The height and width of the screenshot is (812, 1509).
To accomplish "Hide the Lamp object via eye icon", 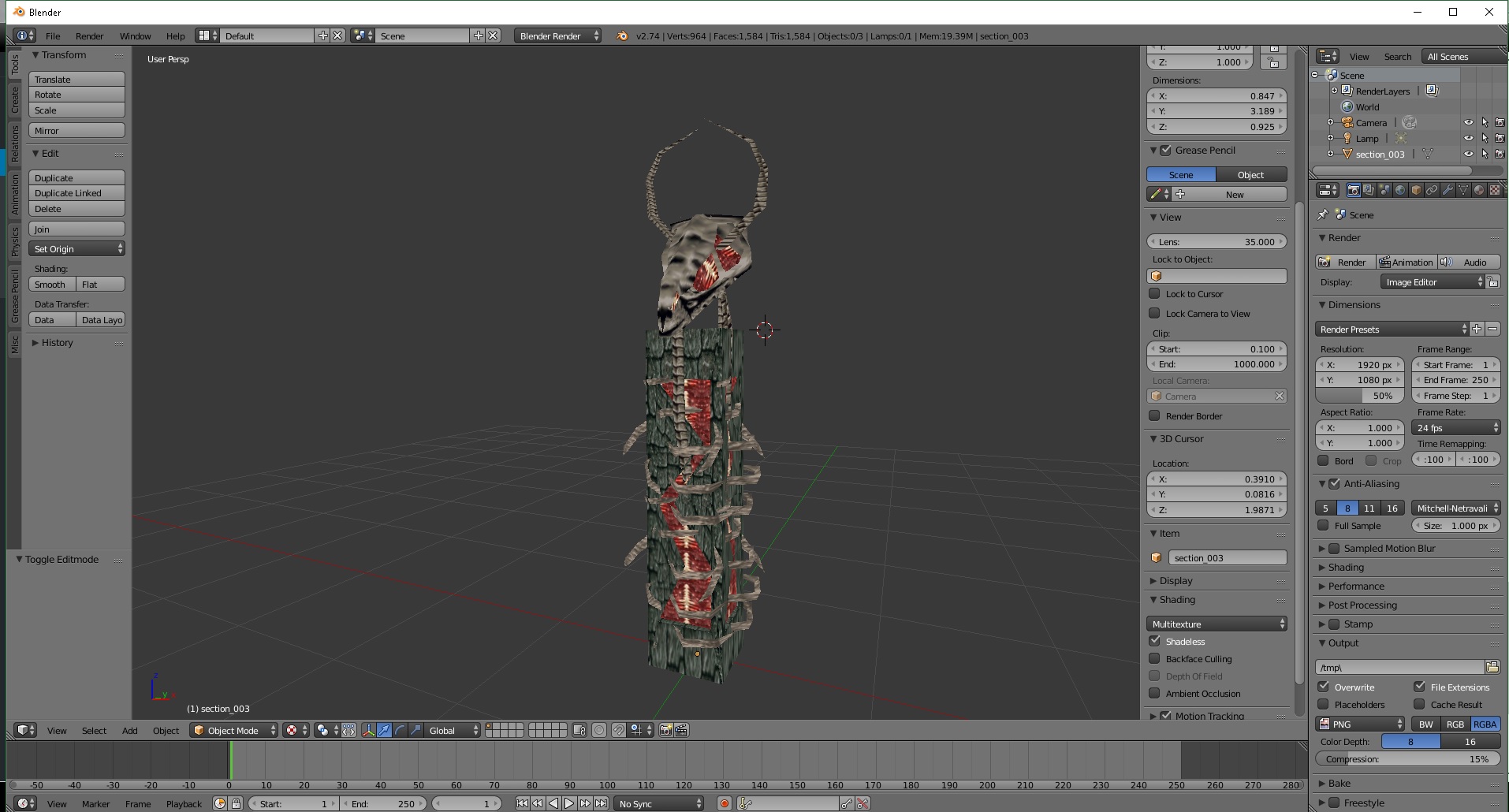I will coord(1468,138).
